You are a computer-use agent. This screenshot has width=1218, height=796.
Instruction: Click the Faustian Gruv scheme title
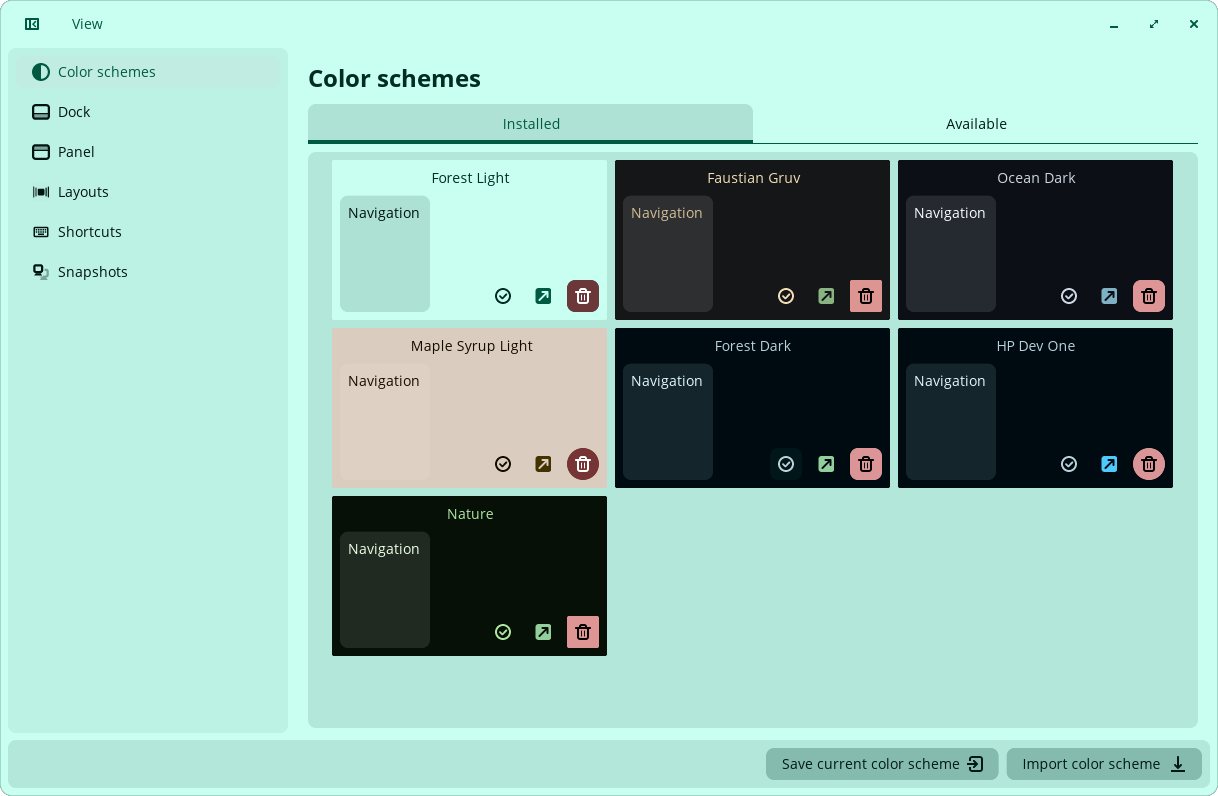click(753, 178)
